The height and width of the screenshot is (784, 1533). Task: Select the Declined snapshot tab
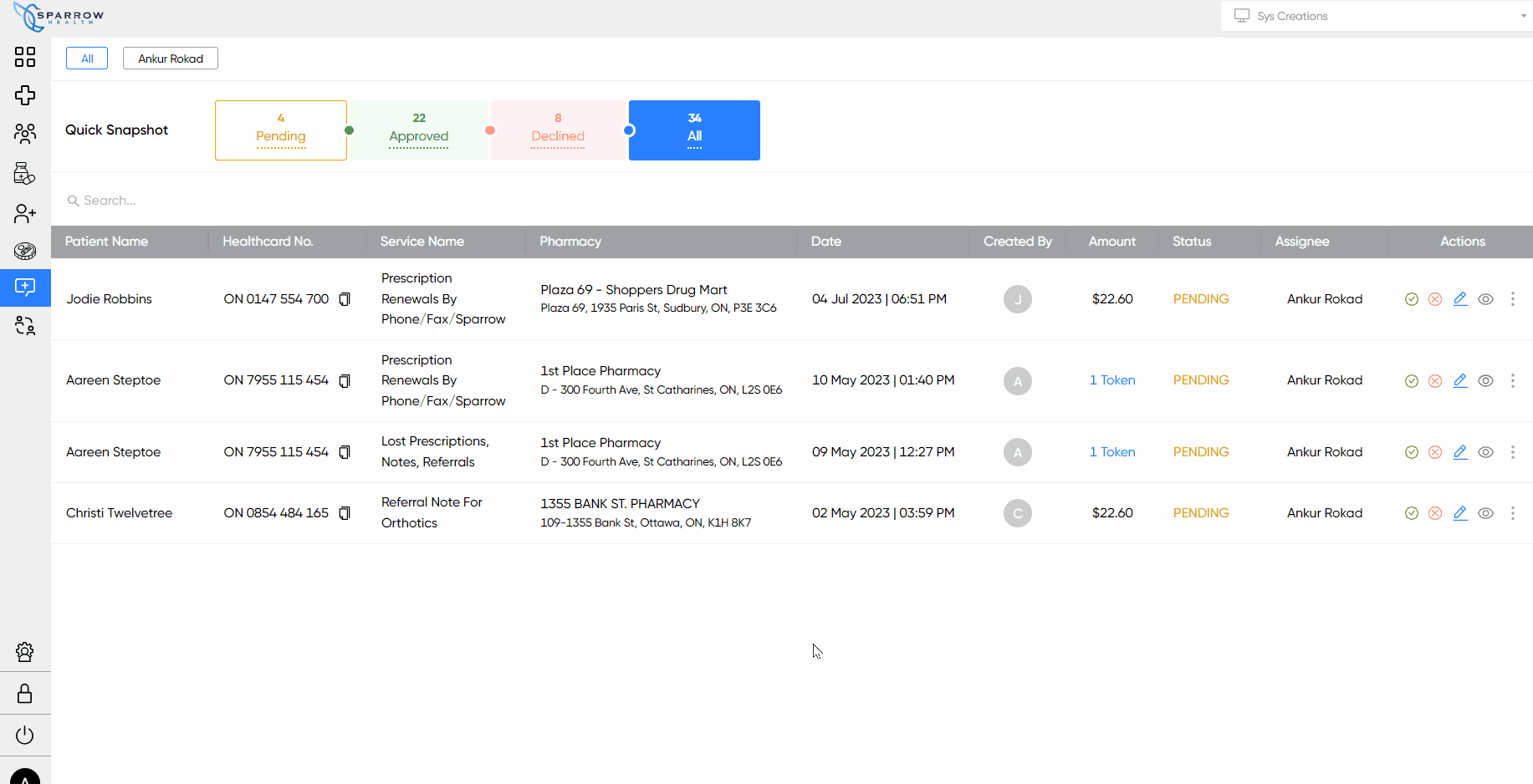558,130
